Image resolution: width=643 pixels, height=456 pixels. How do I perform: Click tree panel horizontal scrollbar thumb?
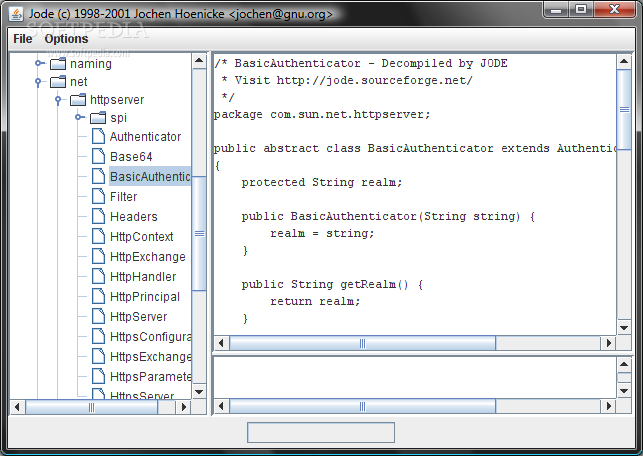(x=91, y=407)
